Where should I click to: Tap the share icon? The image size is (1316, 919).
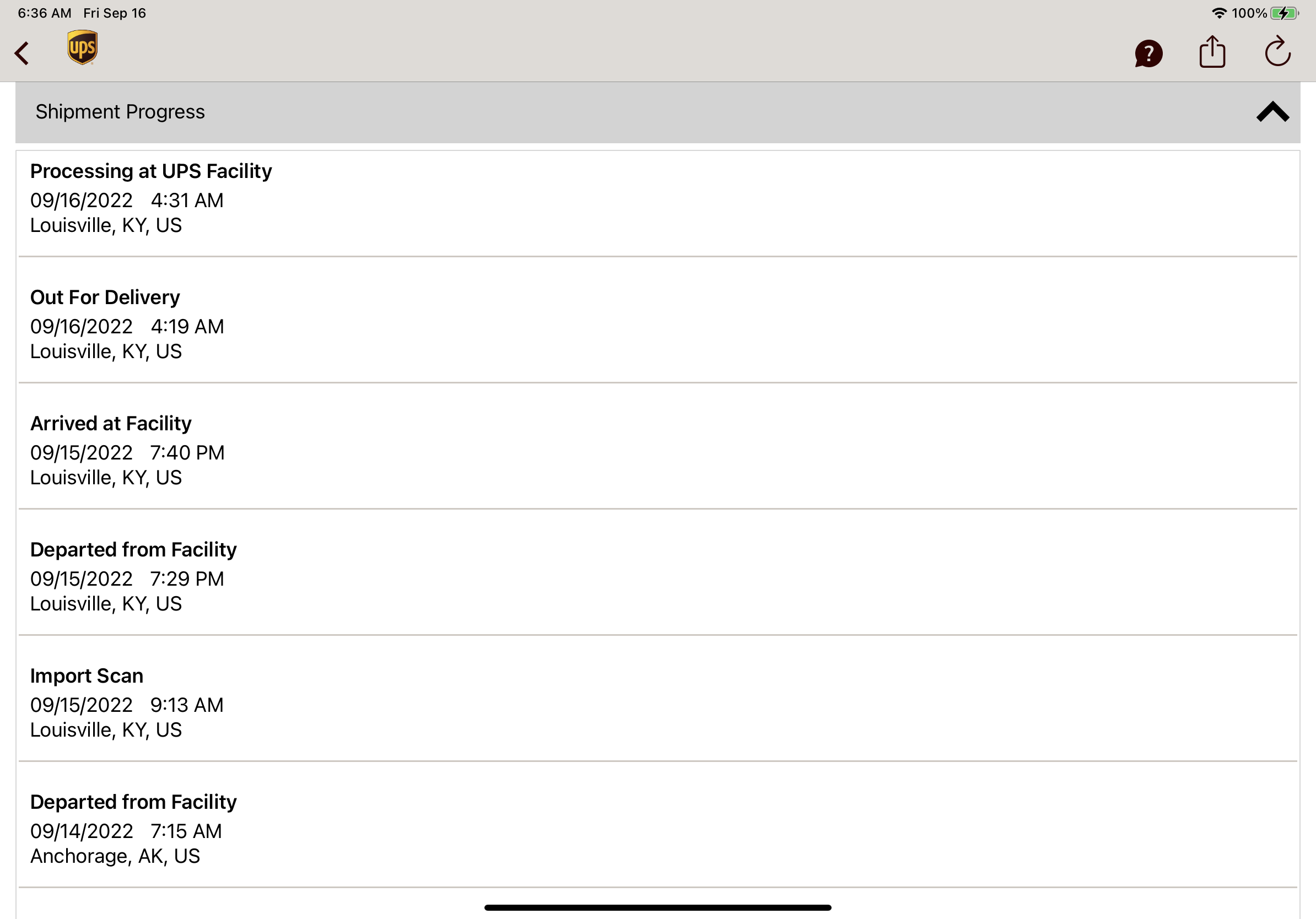pos(1212,52)
